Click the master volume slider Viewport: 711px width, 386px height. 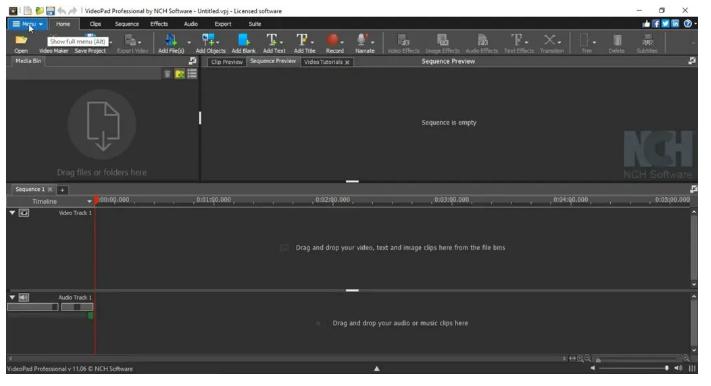click(634, 368)
